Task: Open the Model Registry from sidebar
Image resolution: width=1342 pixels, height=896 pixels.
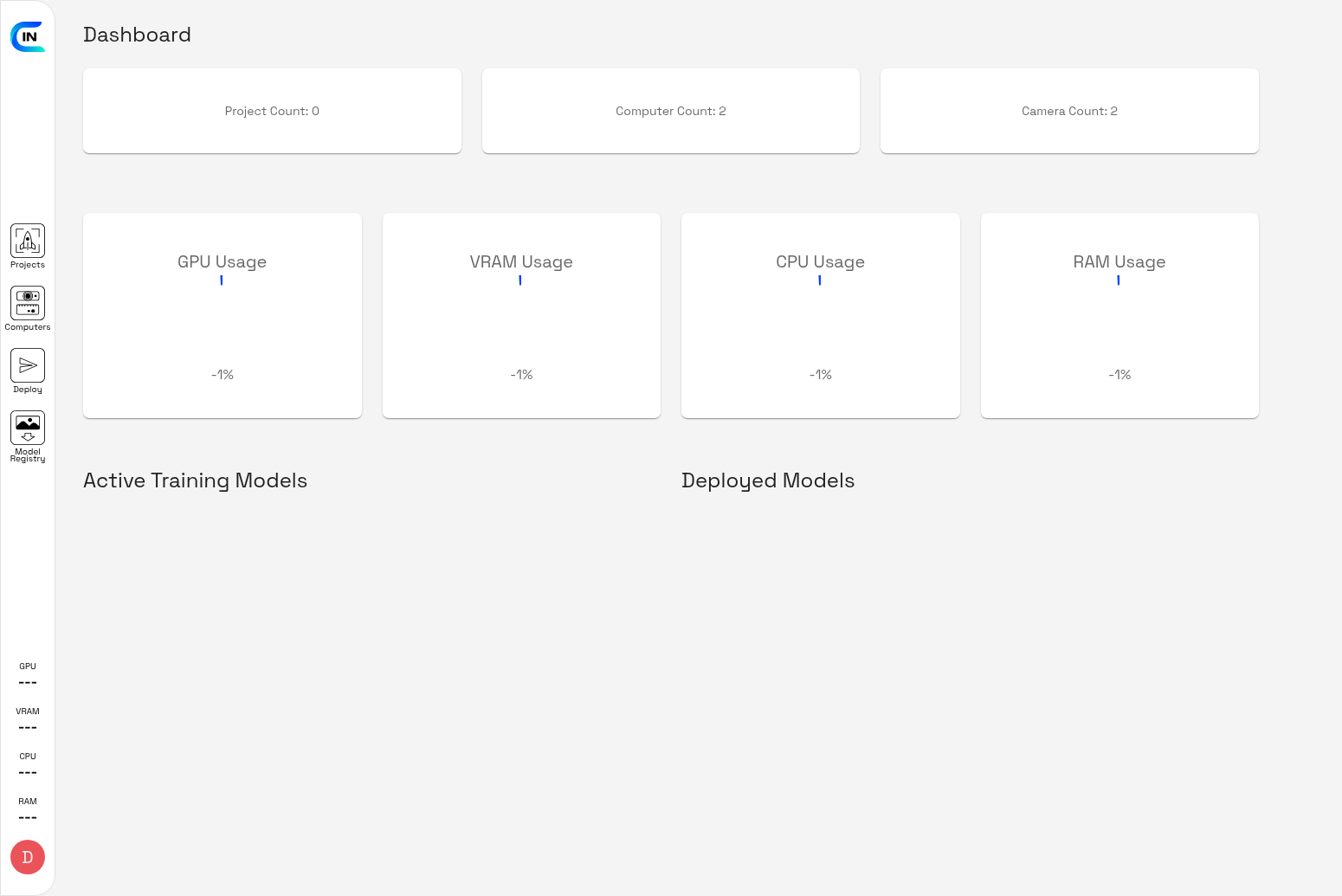Action: 27,433
